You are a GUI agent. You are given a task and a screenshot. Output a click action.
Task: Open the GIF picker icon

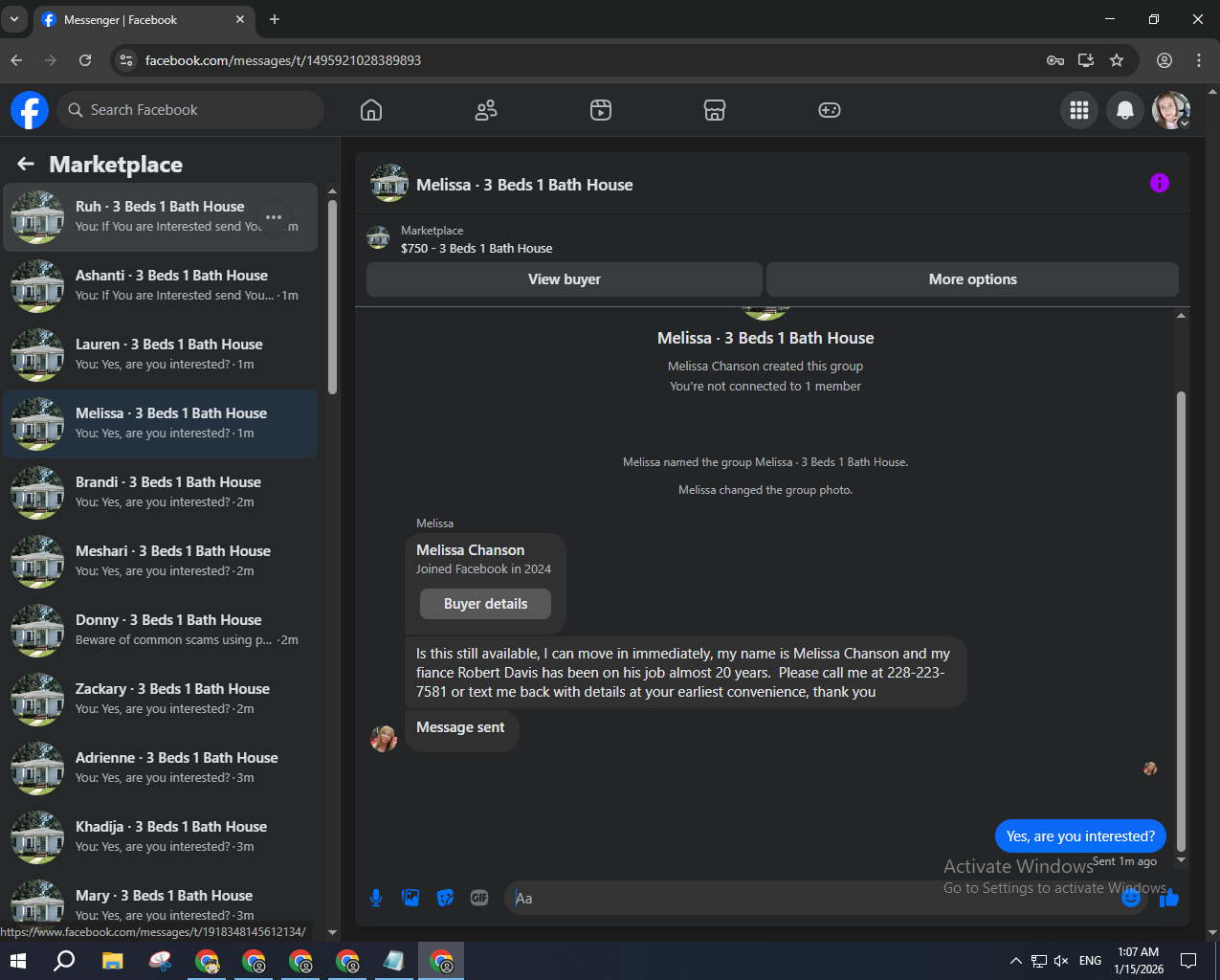tap(479, 898)
